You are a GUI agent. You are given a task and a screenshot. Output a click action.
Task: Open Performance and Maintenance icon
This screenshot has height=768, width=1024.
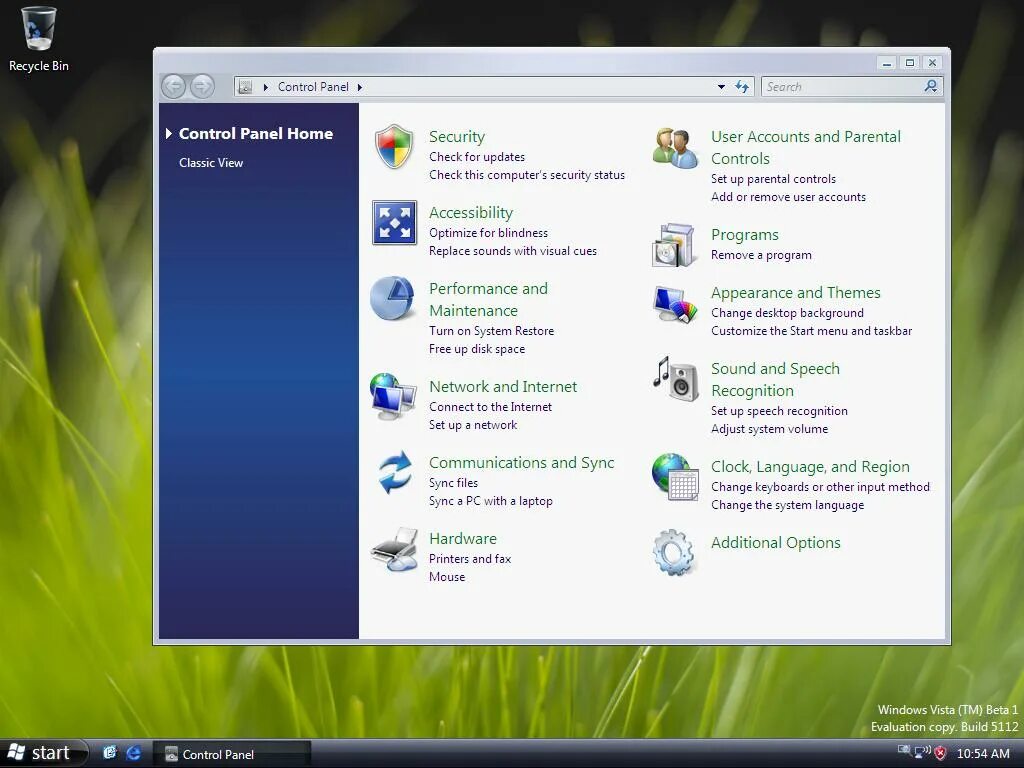(x=394, y=299)
